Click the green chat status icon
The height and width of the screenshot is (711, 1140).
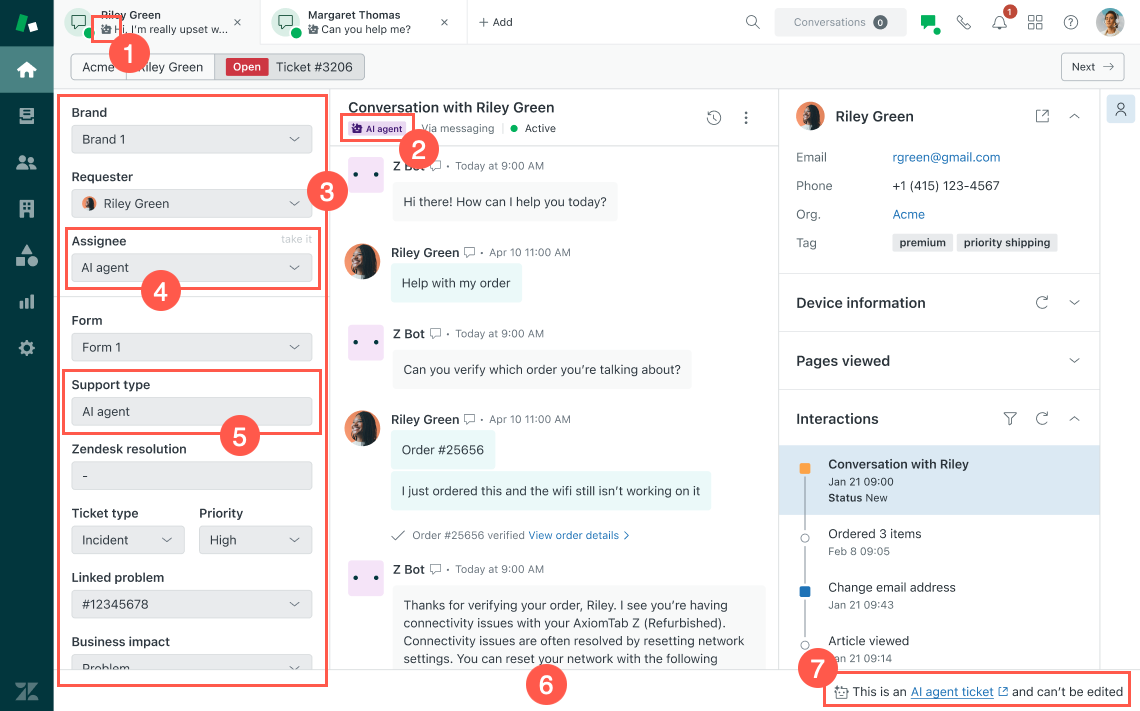(x=928, y=23)
